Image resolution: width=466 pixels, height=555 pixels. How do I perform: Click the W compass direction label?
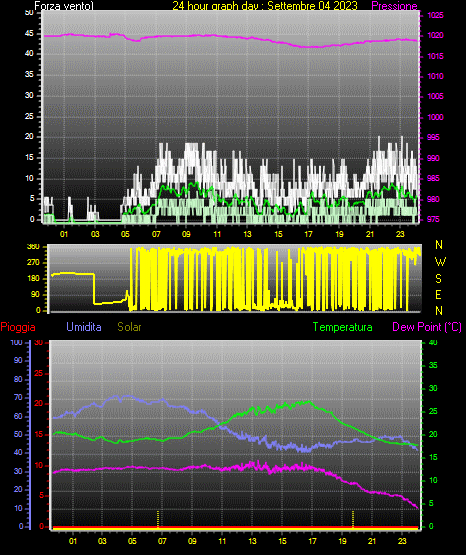[440, 262]
